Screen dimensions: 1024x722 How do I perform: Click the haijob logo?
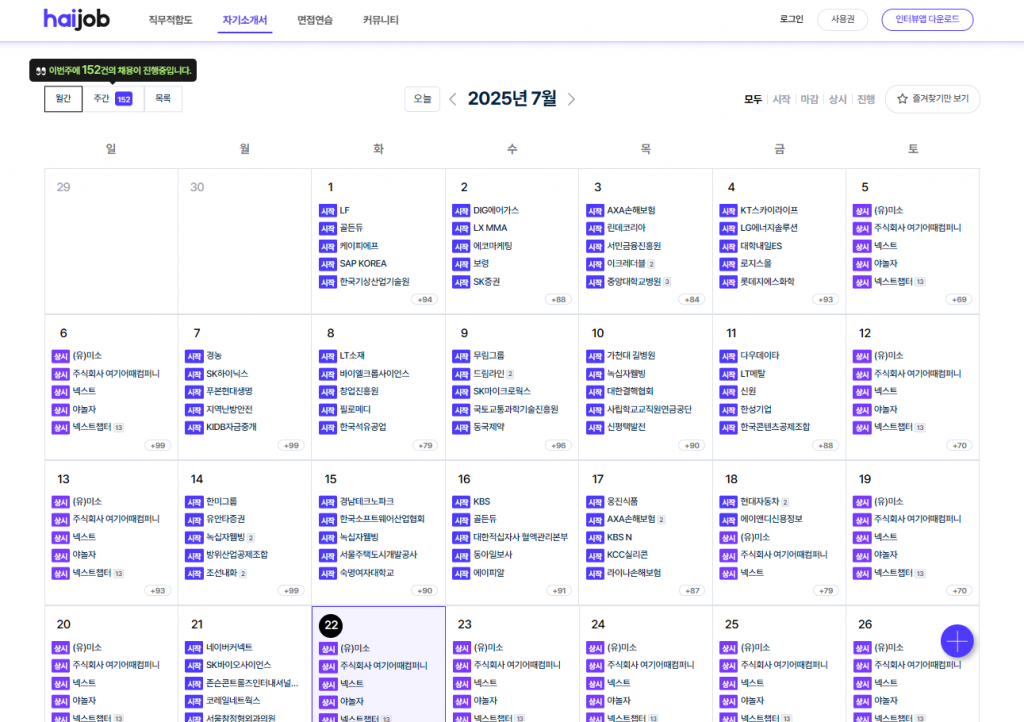point(76,20)
